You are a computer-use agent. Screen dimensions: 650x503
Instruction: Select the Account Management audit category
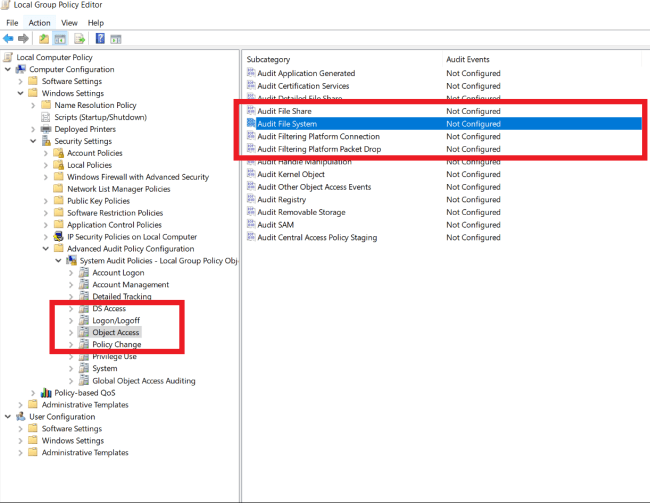[131, 284]
